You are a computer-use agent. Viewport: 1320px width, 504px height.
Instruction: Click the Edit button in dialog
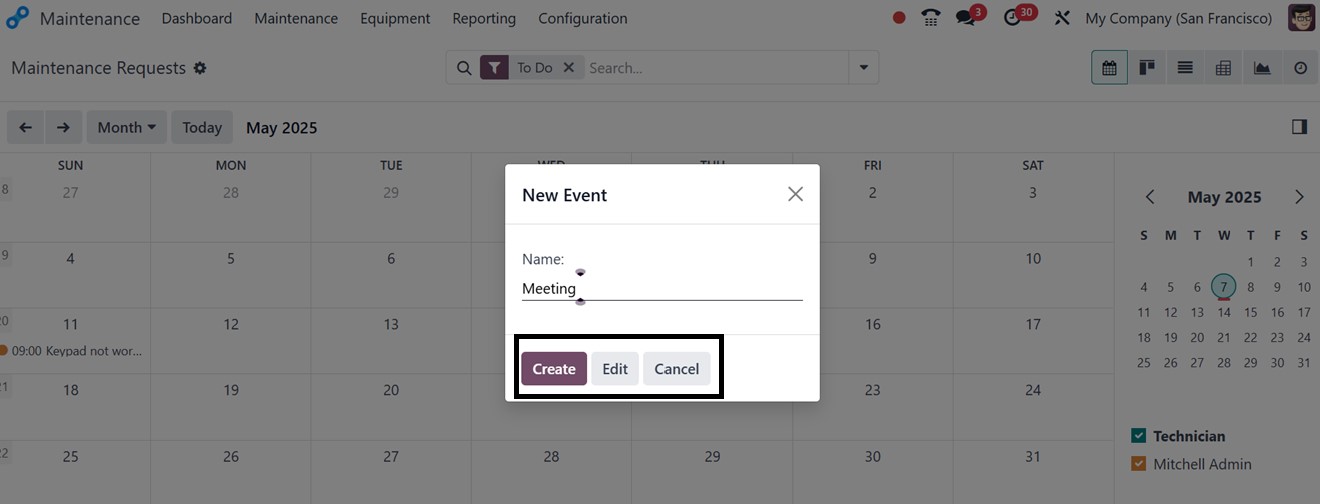click(615, 369)
